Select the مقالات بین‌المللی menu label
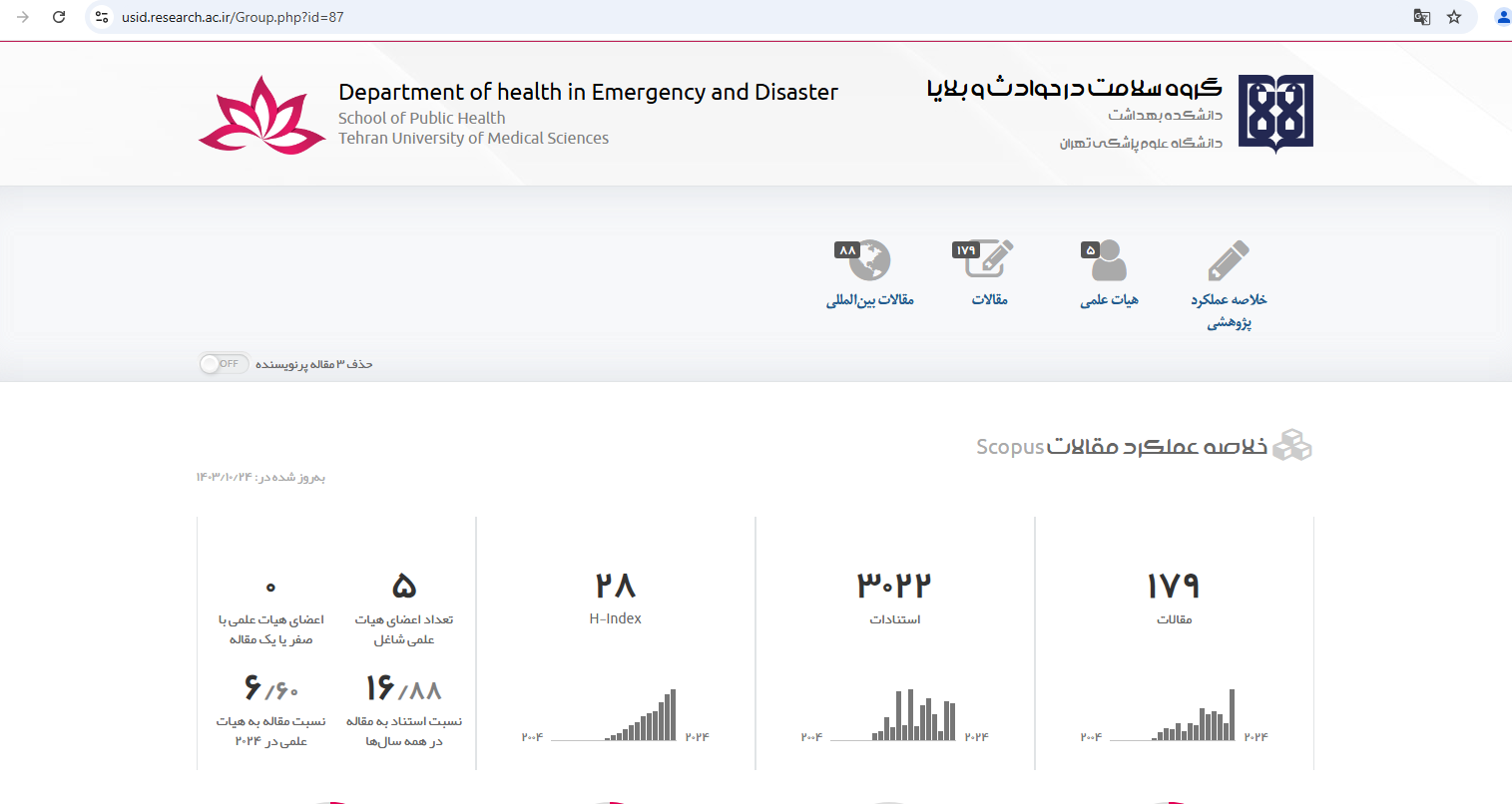 pos(869,300)
